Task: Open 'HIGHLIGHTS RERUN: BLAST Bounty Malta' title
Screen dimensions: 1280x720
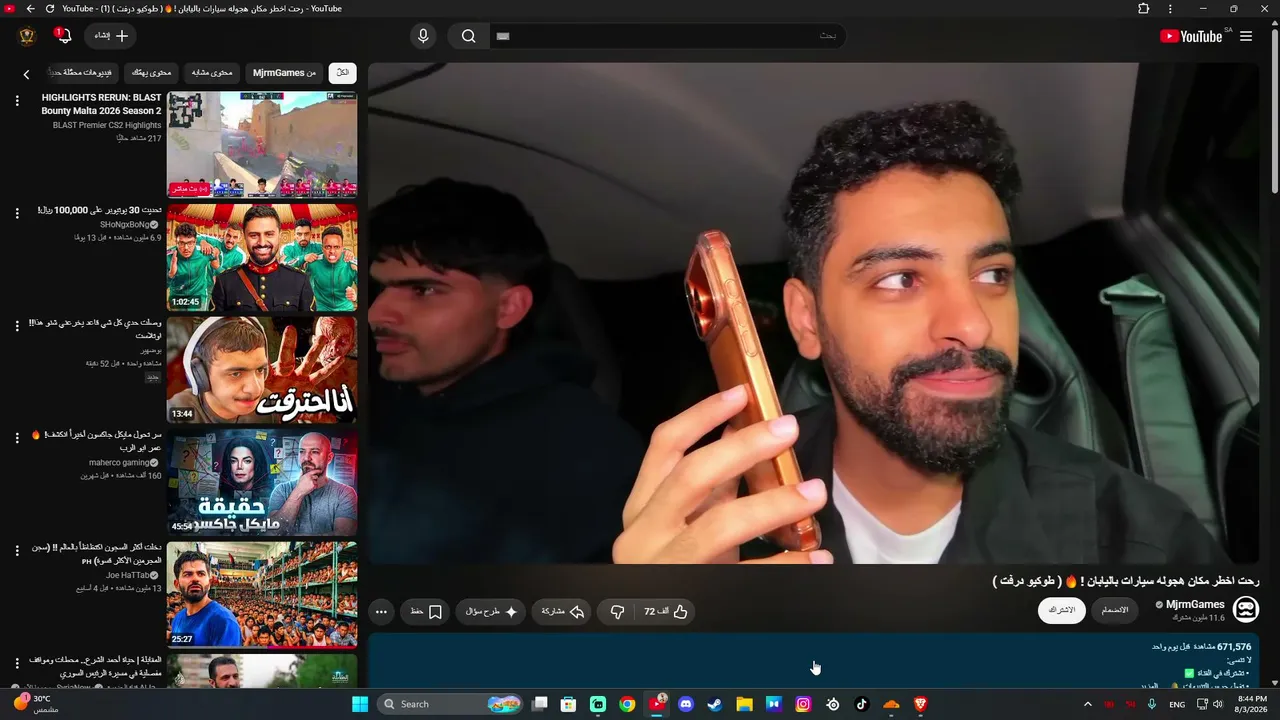Action: point(101,104)
